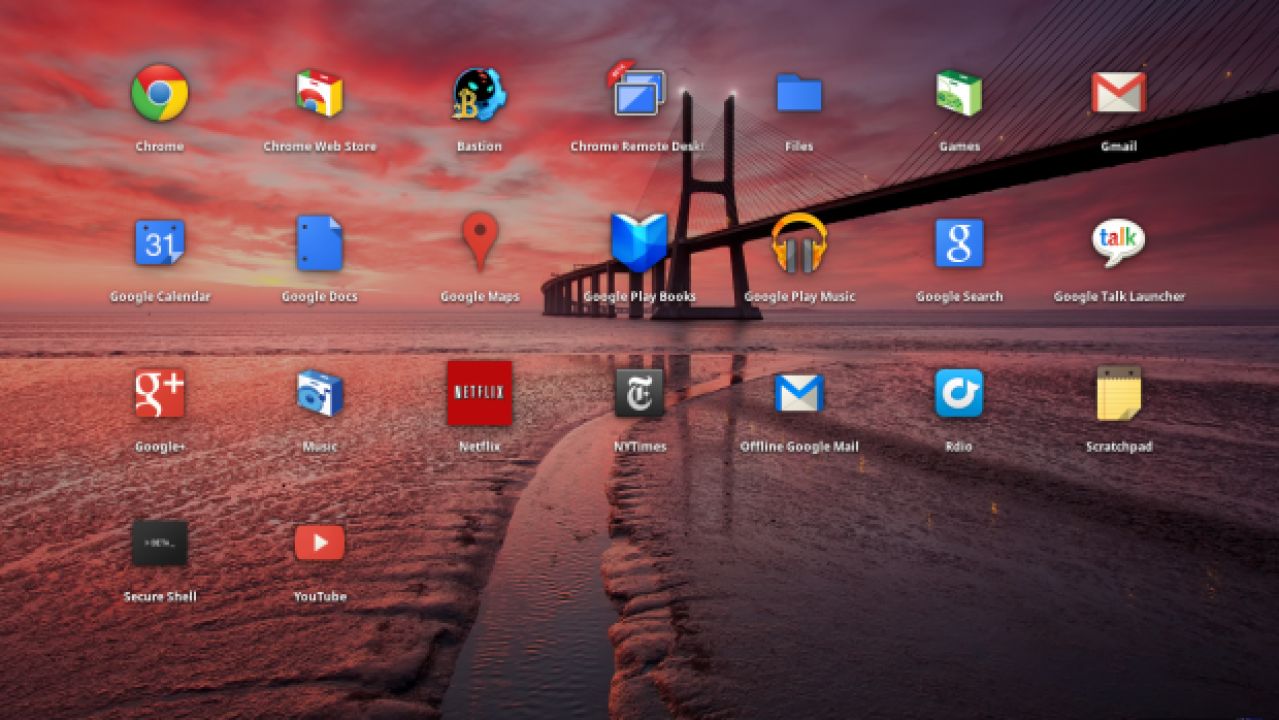Open the Chrome browser app
The image size is (1279, 720).
tap(160, 93)
